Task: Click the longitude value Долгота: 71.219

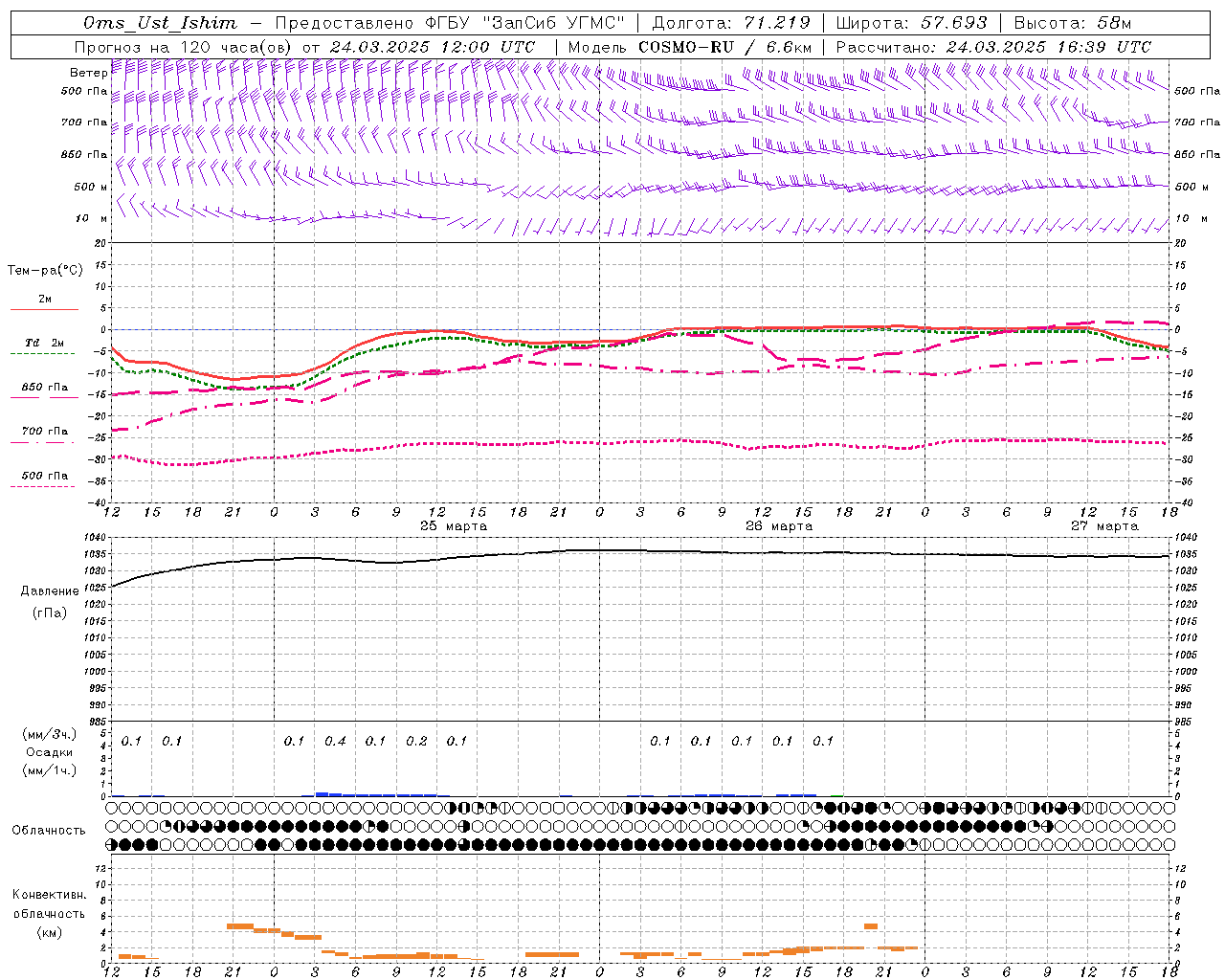Action: tap(731, 23)
